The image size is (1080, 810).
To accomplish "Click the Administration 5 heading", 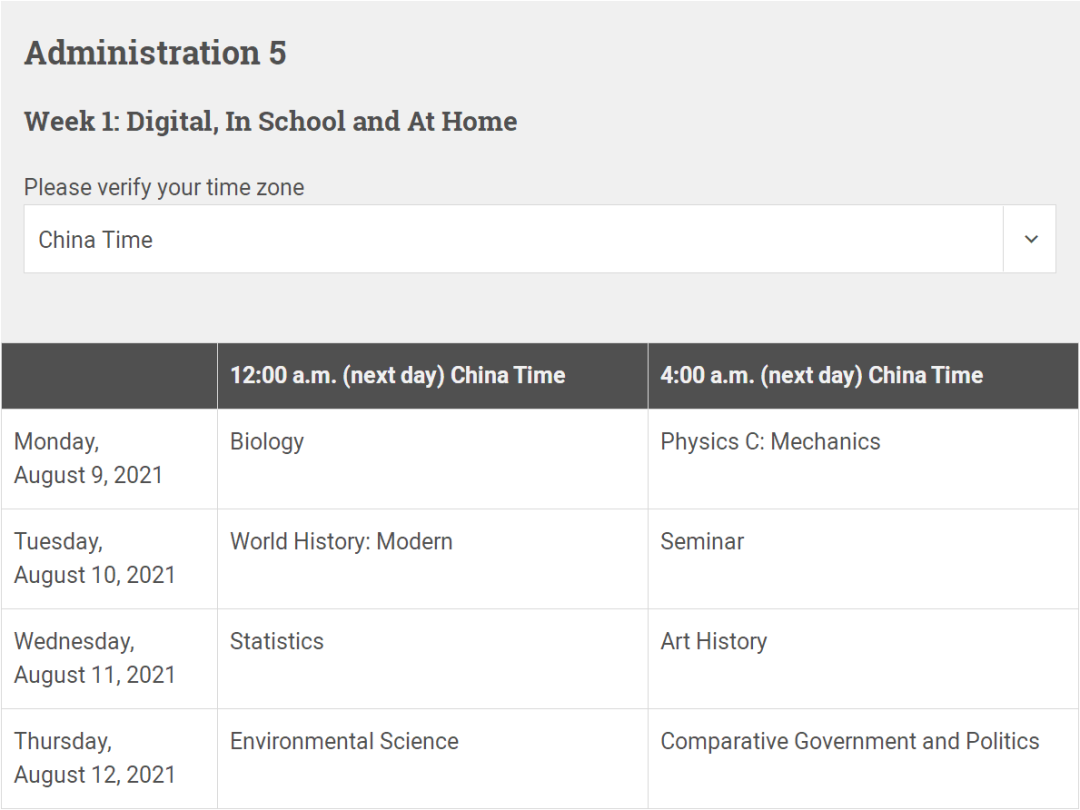I will click(155, 53).
